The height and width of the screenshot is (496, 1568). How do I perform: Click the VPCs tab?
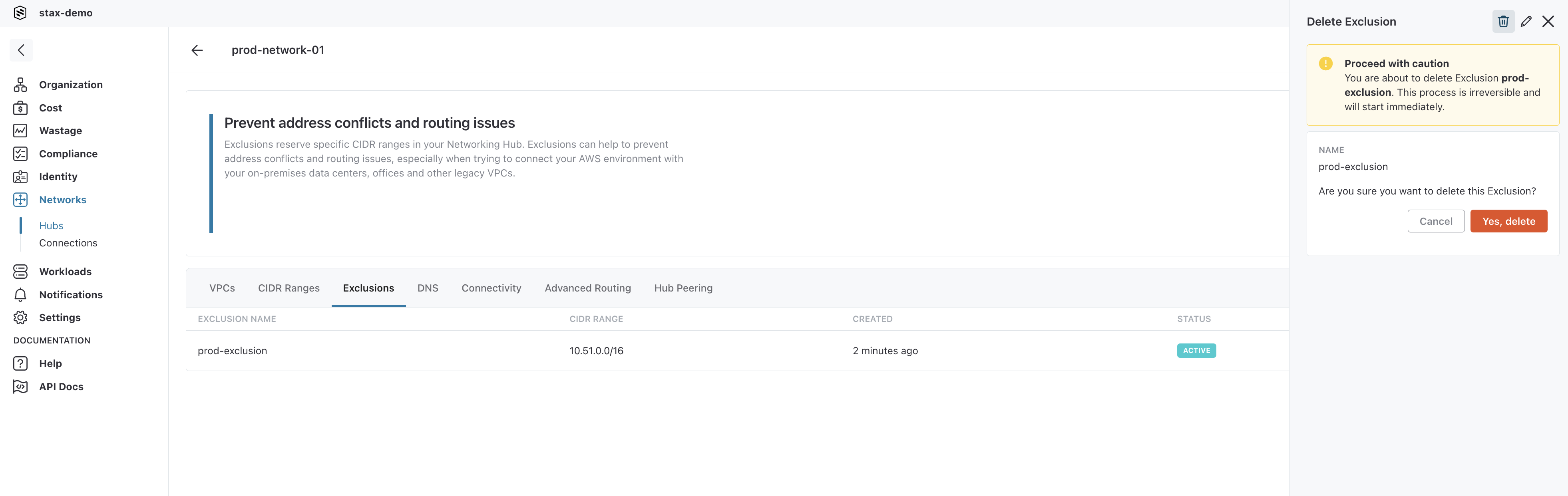(x=221, y=288)
